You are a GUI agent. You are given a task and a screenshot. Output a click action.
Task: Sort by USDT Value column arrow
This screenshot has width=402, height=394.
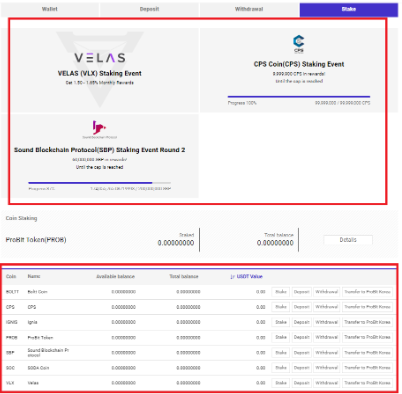click(233, 277)
